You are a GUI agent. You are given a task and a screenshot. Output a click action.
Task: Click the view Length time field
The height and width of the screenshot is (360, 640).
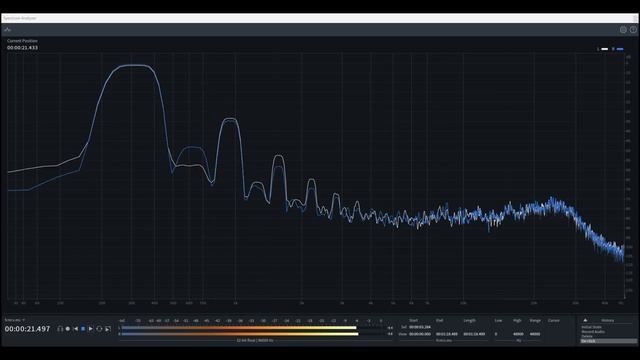click(x=474, y=334)
